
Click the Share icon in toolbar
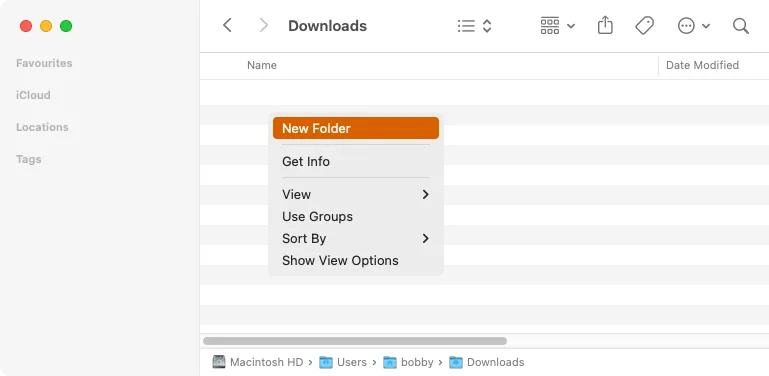coord(605,25)
